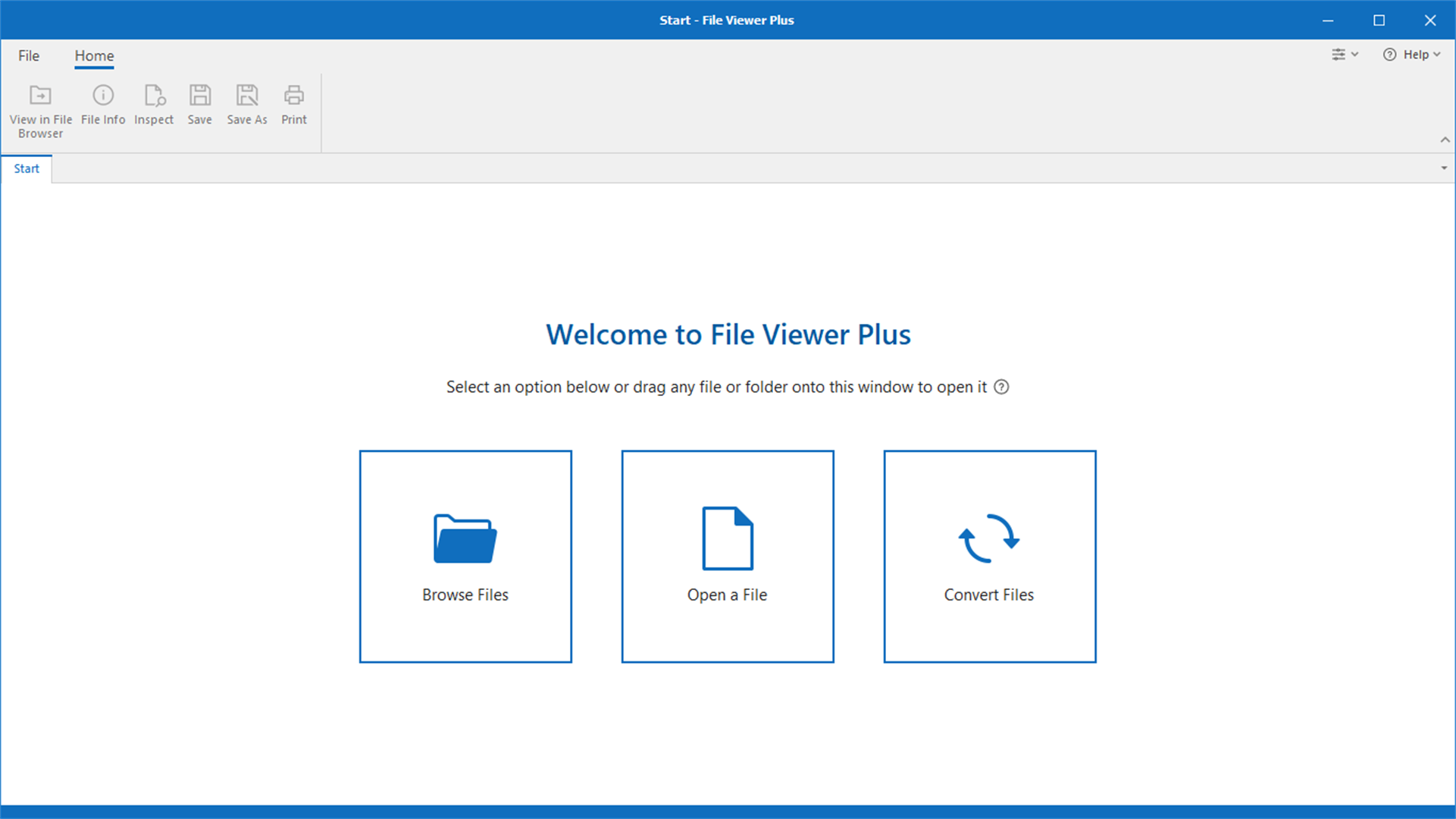Switch to the Home ribbon tab
Image resolution: width=1456 pixels, height=819 pixels.
coord(94,55)
